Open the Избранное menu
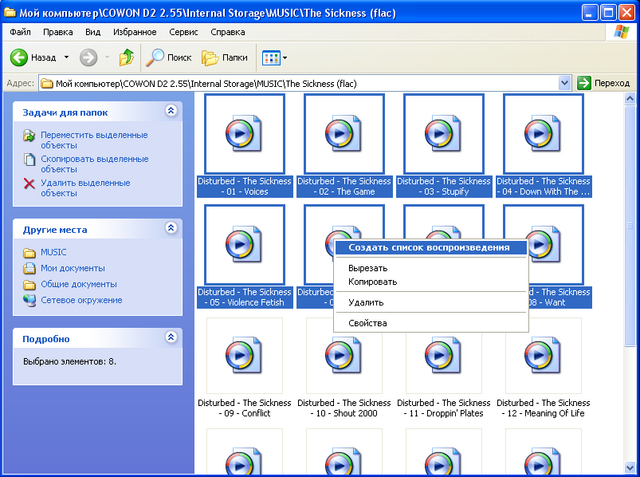The image size is (640, 477). point(135,32)
